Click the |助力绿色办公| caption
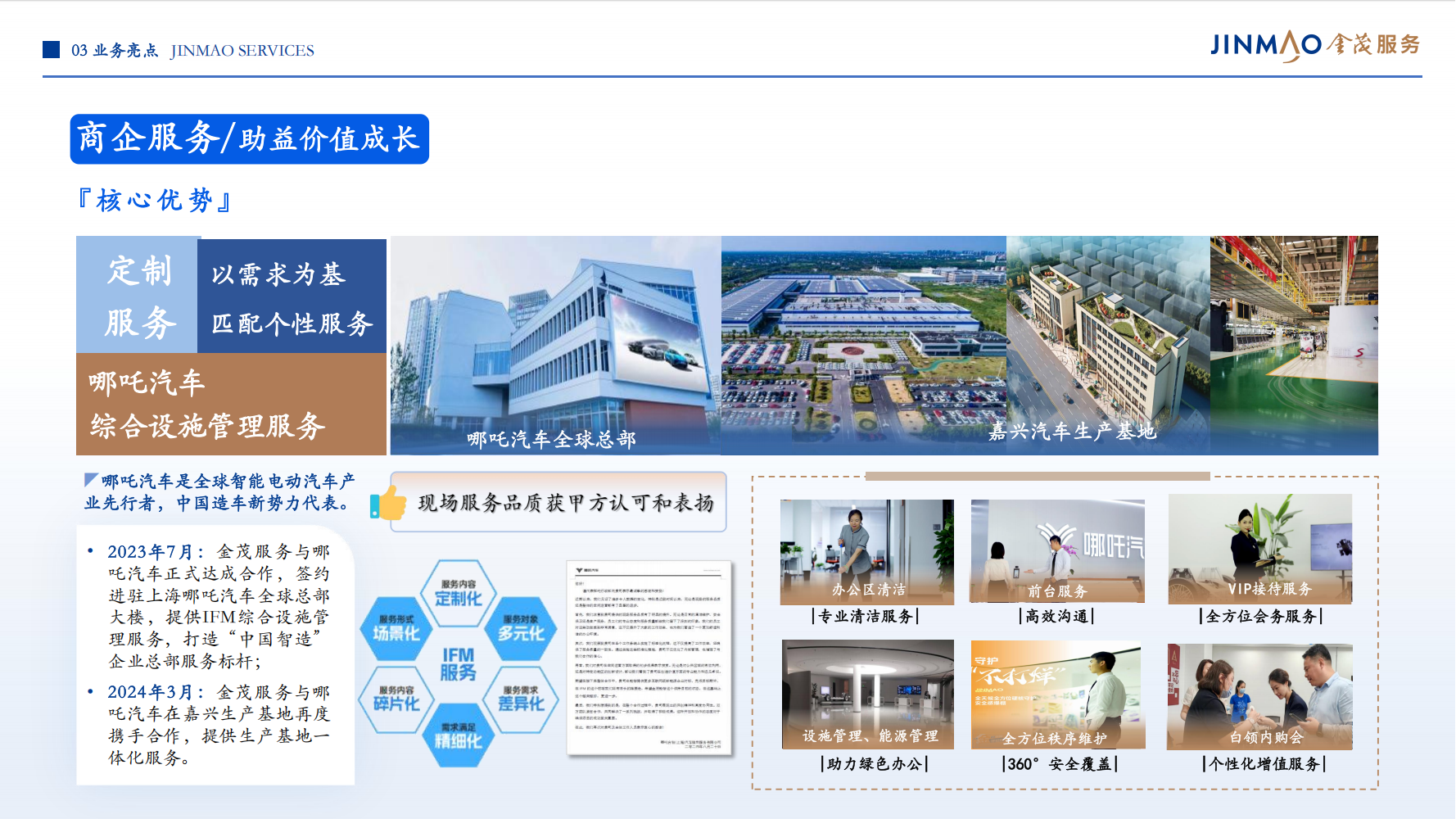Image resolution: width=1456 pixels, height=819 pixels. 875,763
